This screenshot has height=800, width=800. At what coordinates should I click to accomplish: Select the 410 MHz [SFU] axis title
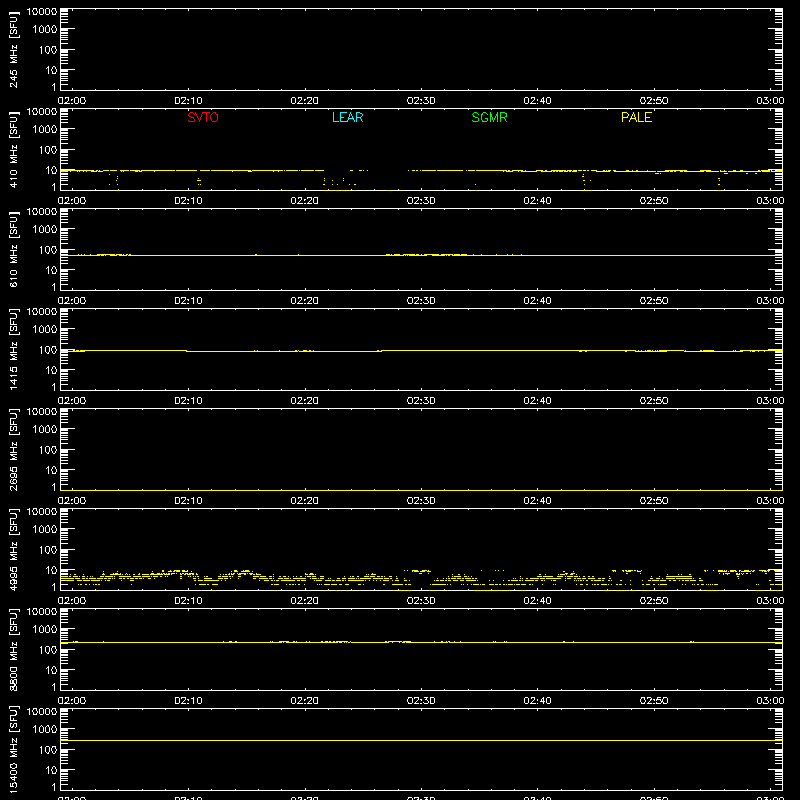point(13,149)
